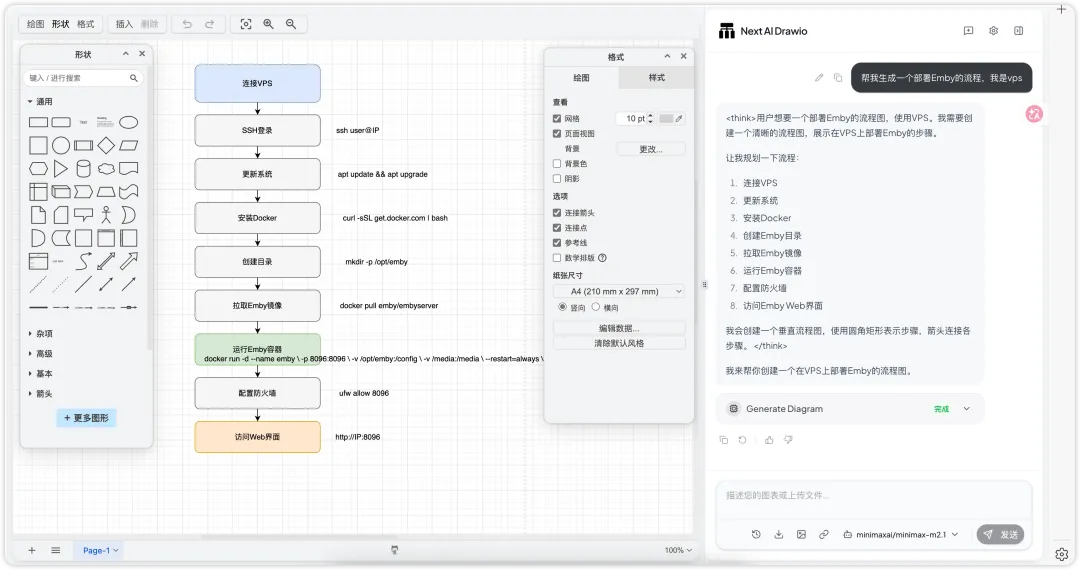The height and width of the screenshot is (570, 1080).
Task: Copy the user message with the copy icon
Action: coord(838,78)
